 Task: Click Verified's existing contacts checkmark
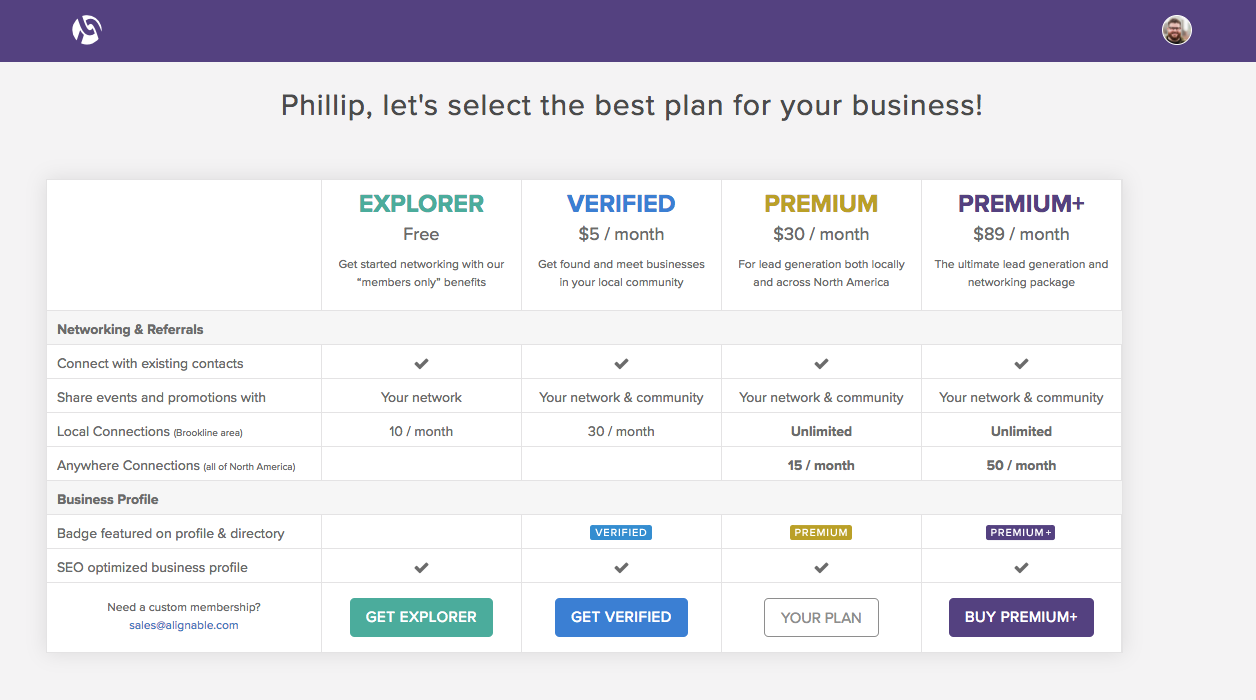point(621,363)
